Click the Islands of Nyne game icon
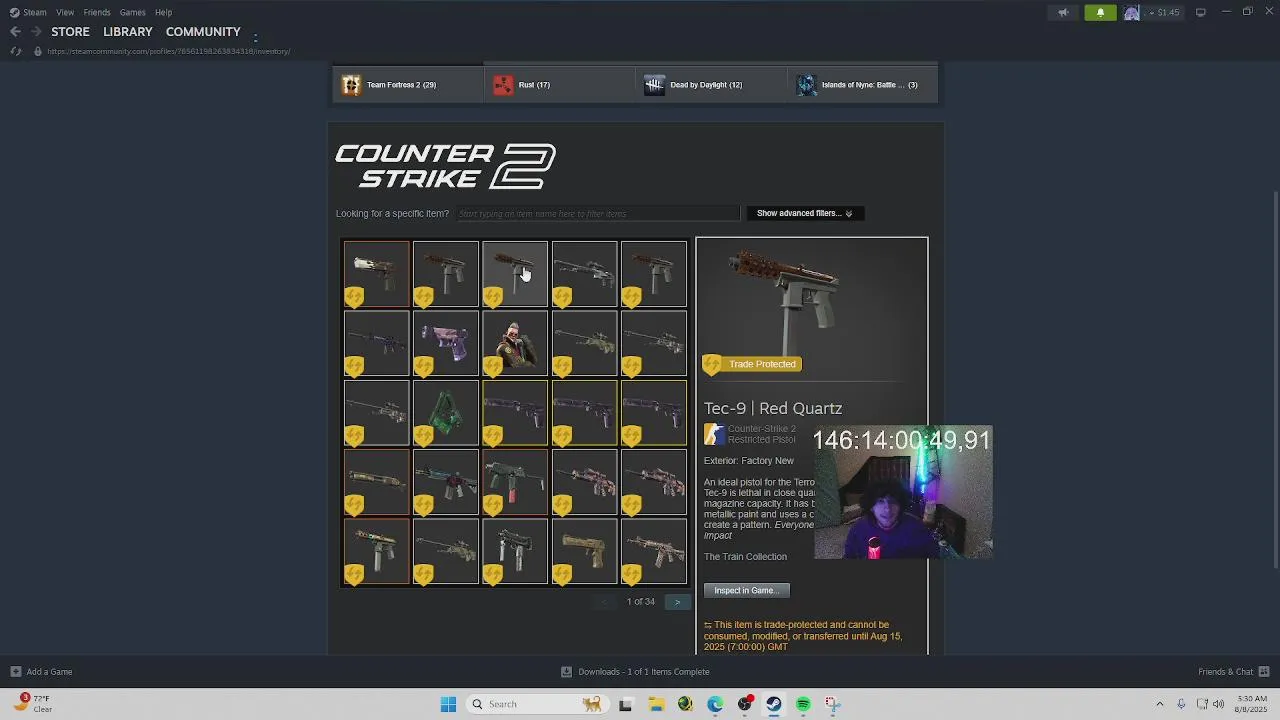The height and width of the screenshot is (720, 1280). (806, 85)
